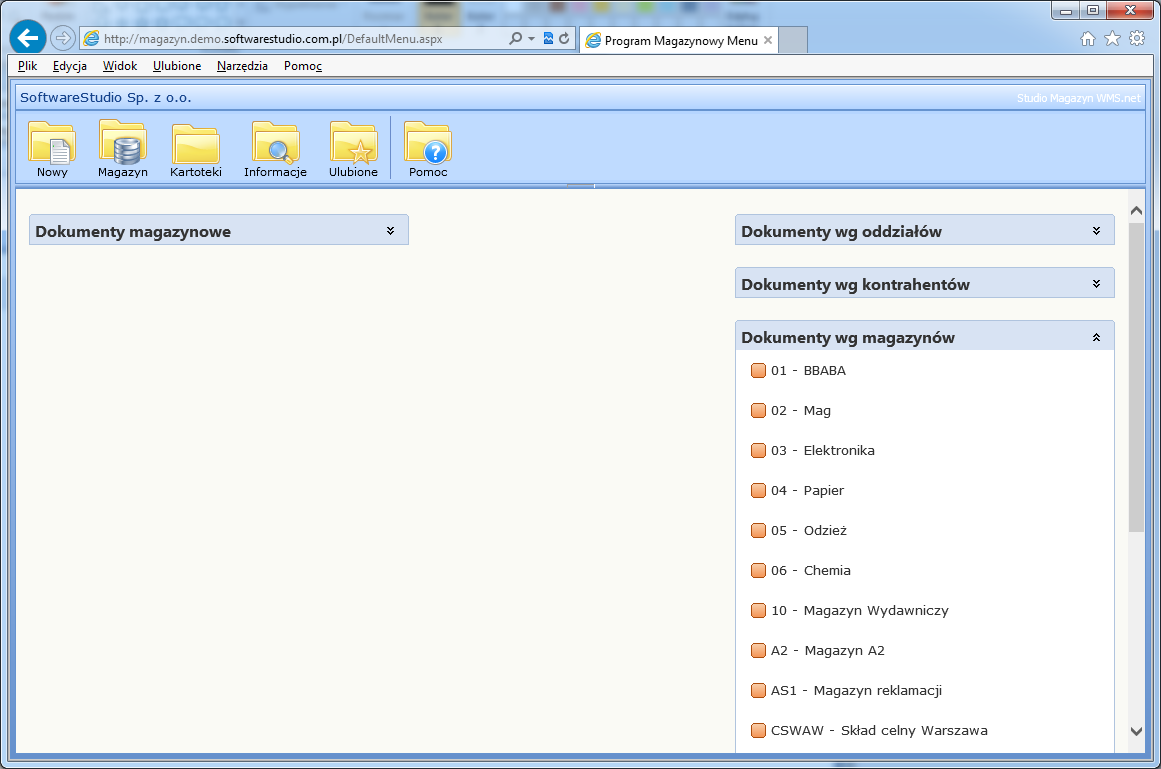Collapse the Dokumenty wg magazynów panel
The width and height of the screenshot is (1161, 769).
[1096, 337]
